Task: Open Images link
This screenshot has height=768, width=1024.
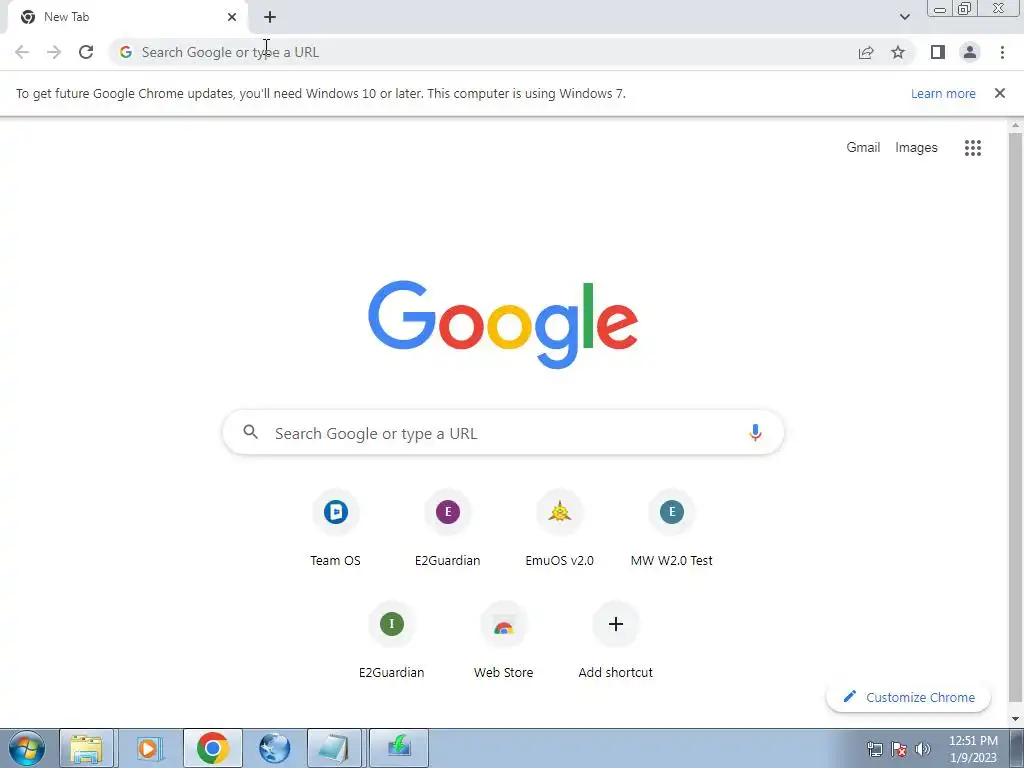Action: [916, 148]
